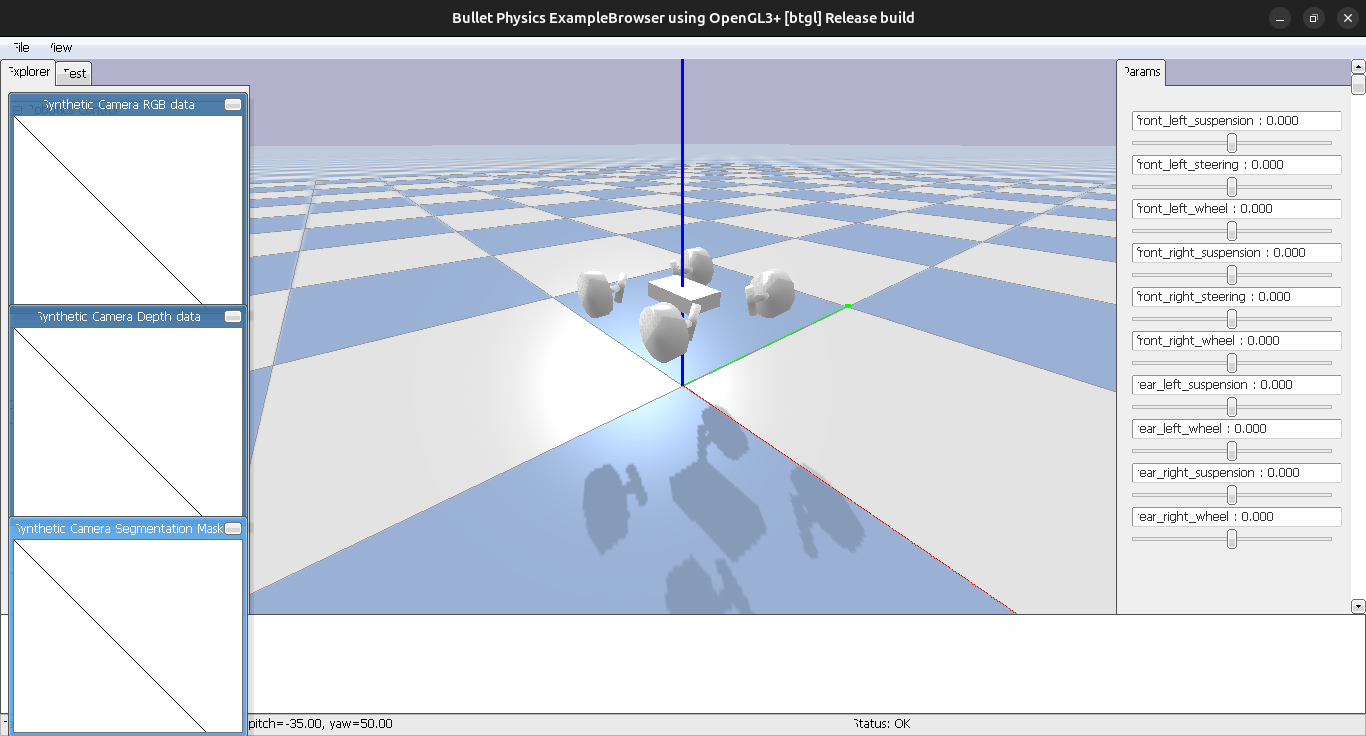Screen dimensions: 1366x736
Task: Click the rear_left_suspension value field
Action: [x=1237, y=385]
